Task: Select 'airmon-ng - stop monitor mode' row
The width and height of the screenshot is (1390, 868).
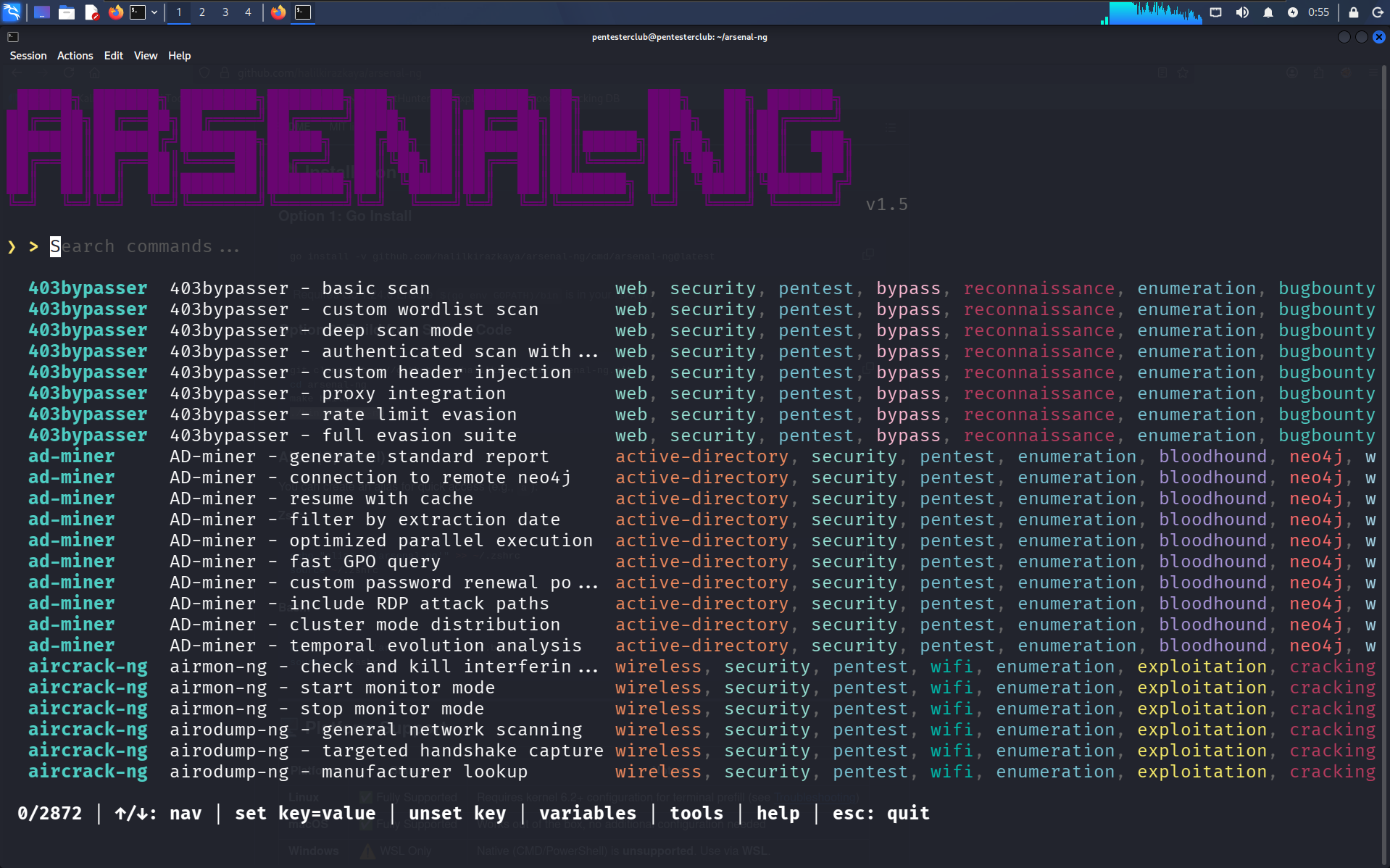Action: tap(702, 709)
